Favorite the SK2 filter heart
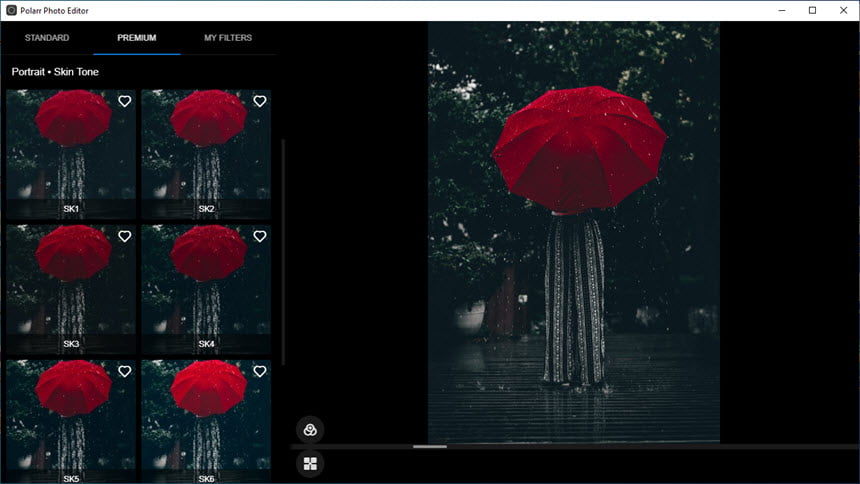 pyautogui.click(x=260, y=101)
